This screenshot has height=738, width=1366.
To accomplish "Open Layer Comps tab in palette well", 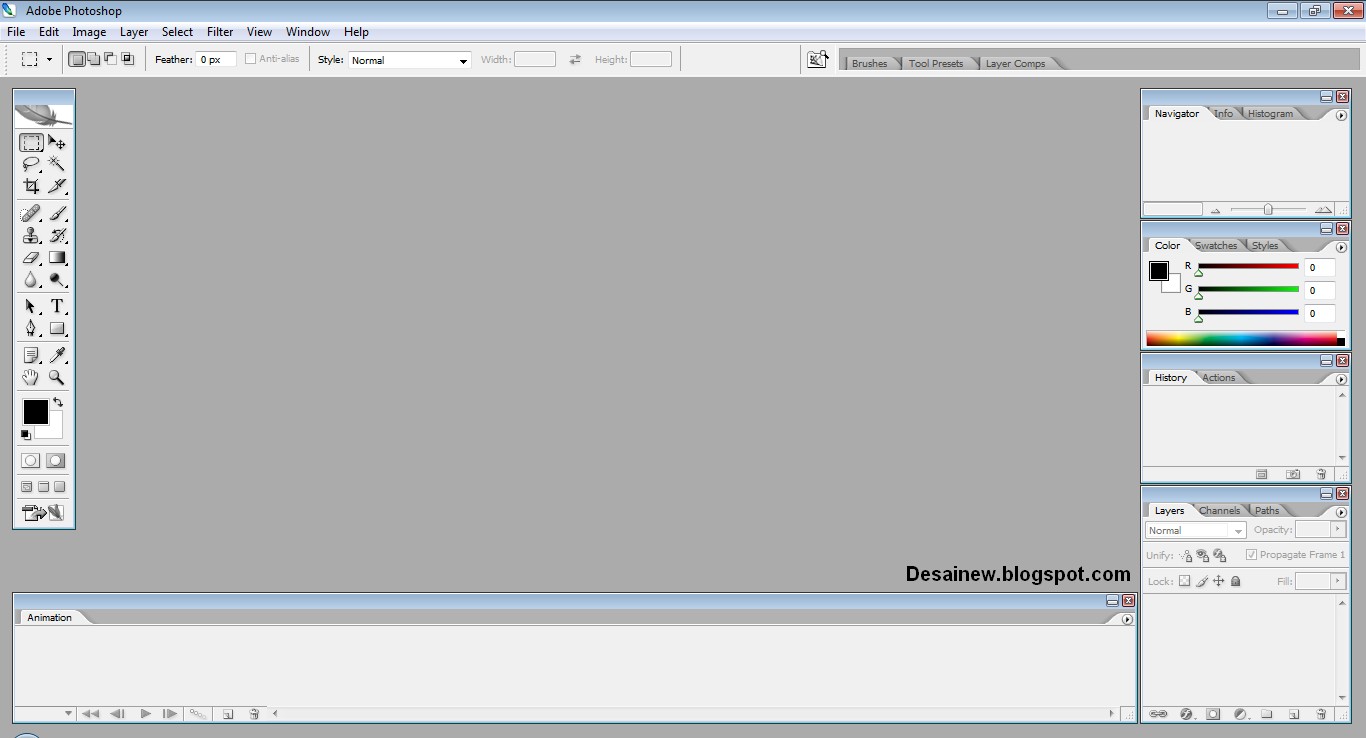I will [x=1015, y=63].
